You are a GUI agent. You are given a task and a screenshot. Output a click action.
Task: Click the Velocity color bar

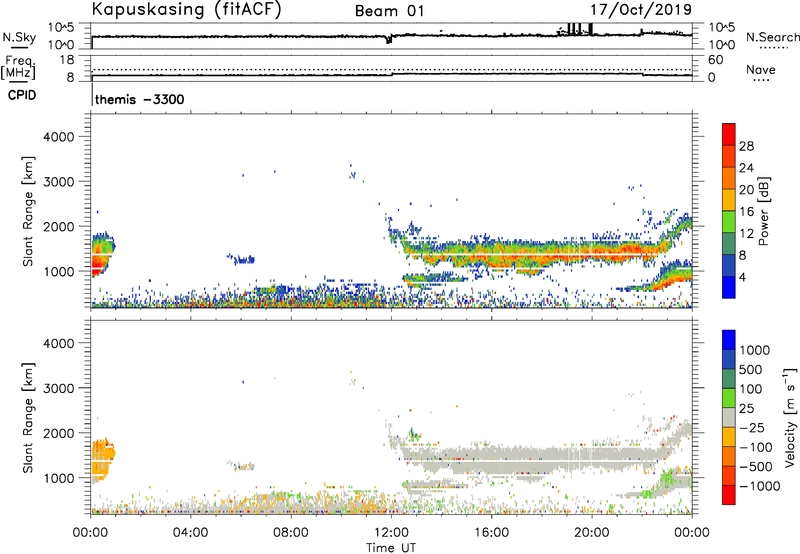(x=729, y=417)
